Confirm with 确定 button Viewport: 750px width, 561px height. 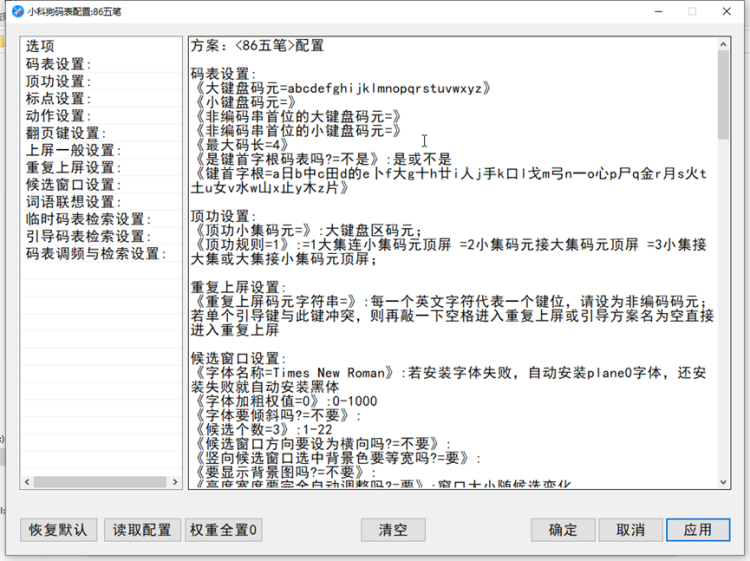pyautogui.click(x=563, y=530)
